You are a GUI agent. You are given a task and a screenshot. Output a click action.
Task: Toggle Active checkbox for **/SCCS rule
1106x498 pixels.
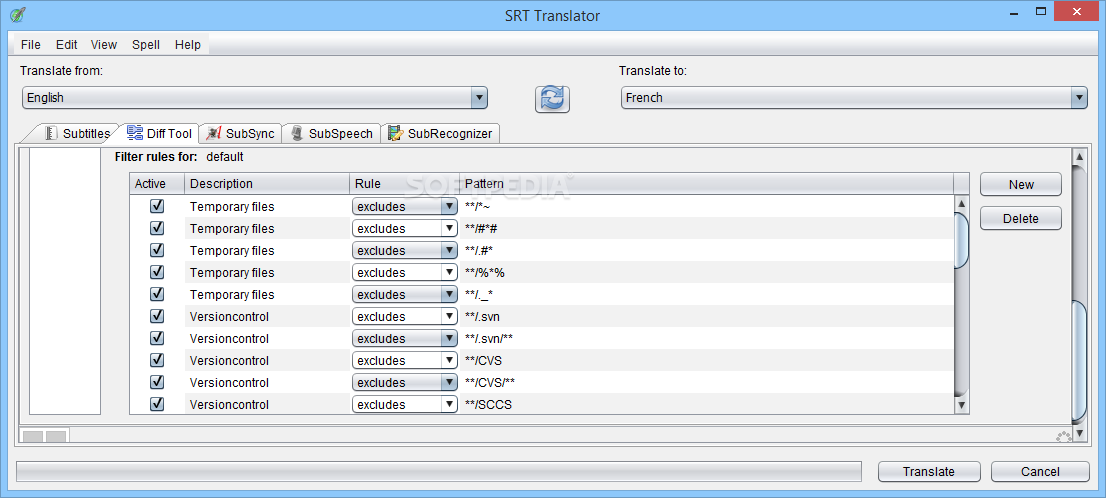click(157, 403)
